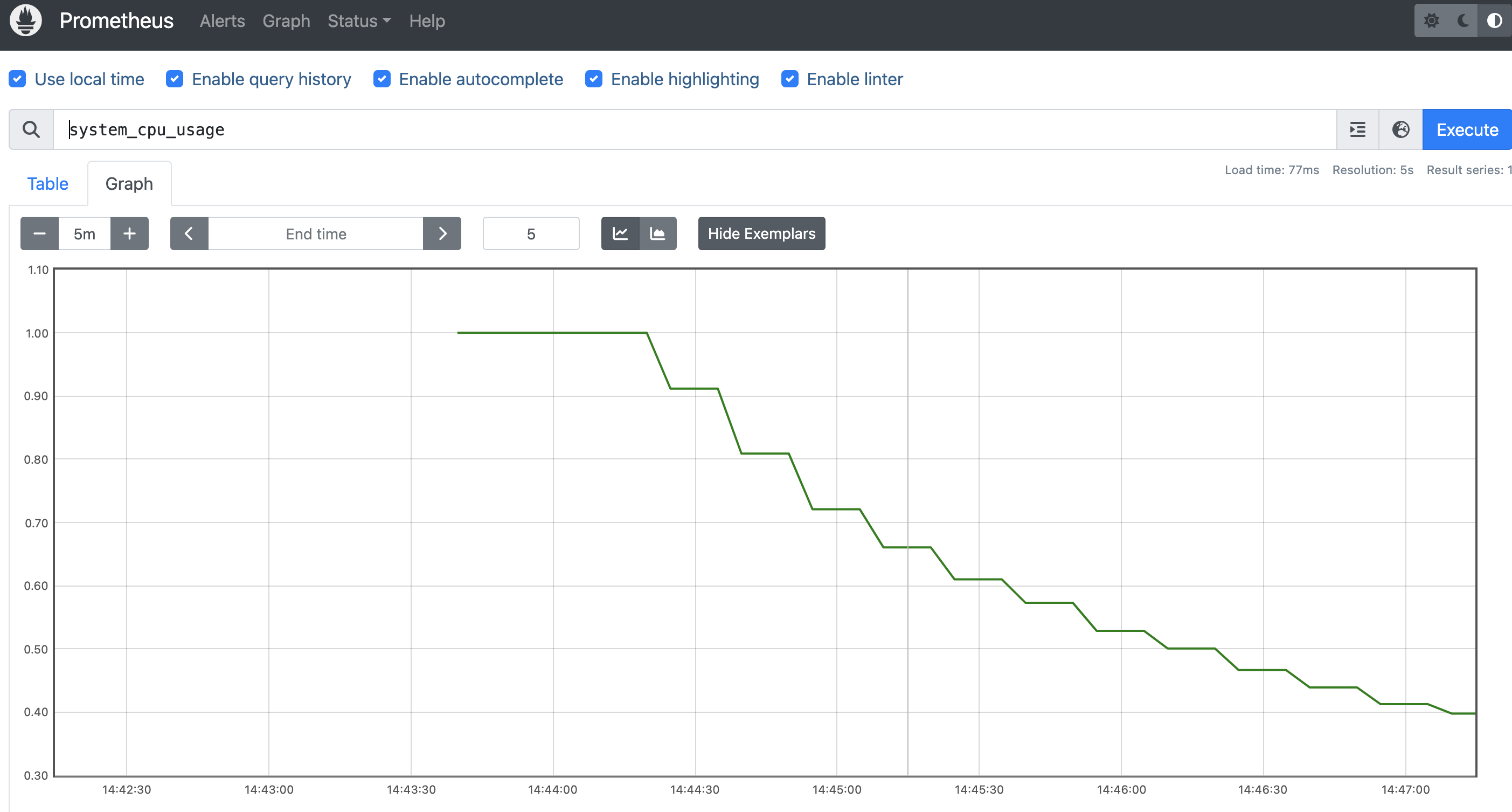Click the 5m range input field
This screenshot has height=812, width=1512.
pos(85,233)
